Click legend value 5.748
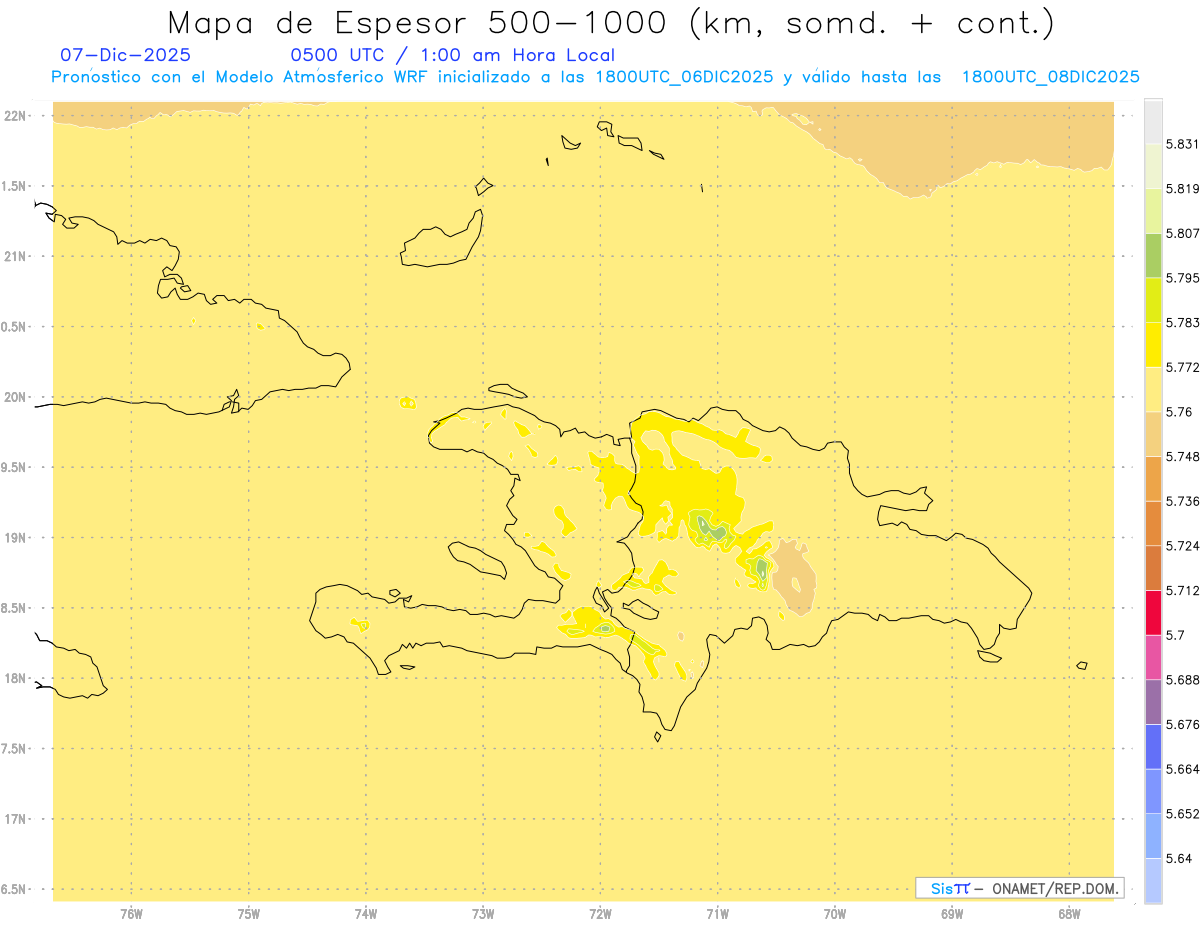Viewport: 1200px width, 927px height. point(1184,456)
